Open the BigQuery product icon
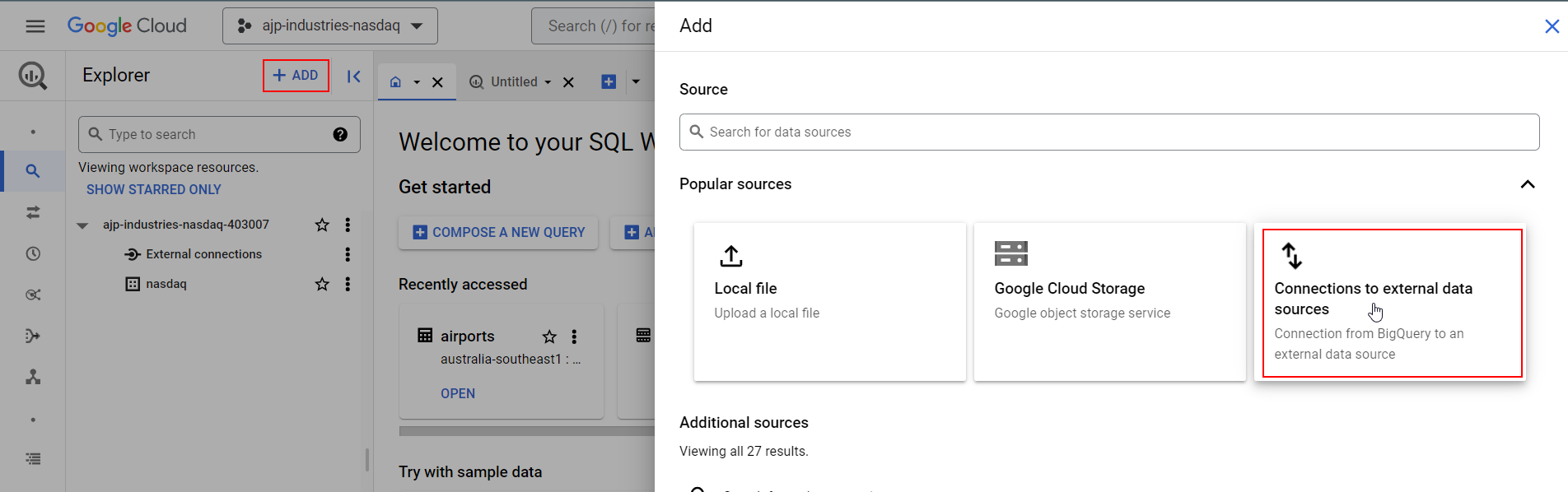 pyautogui.click(x=33, y=76)
